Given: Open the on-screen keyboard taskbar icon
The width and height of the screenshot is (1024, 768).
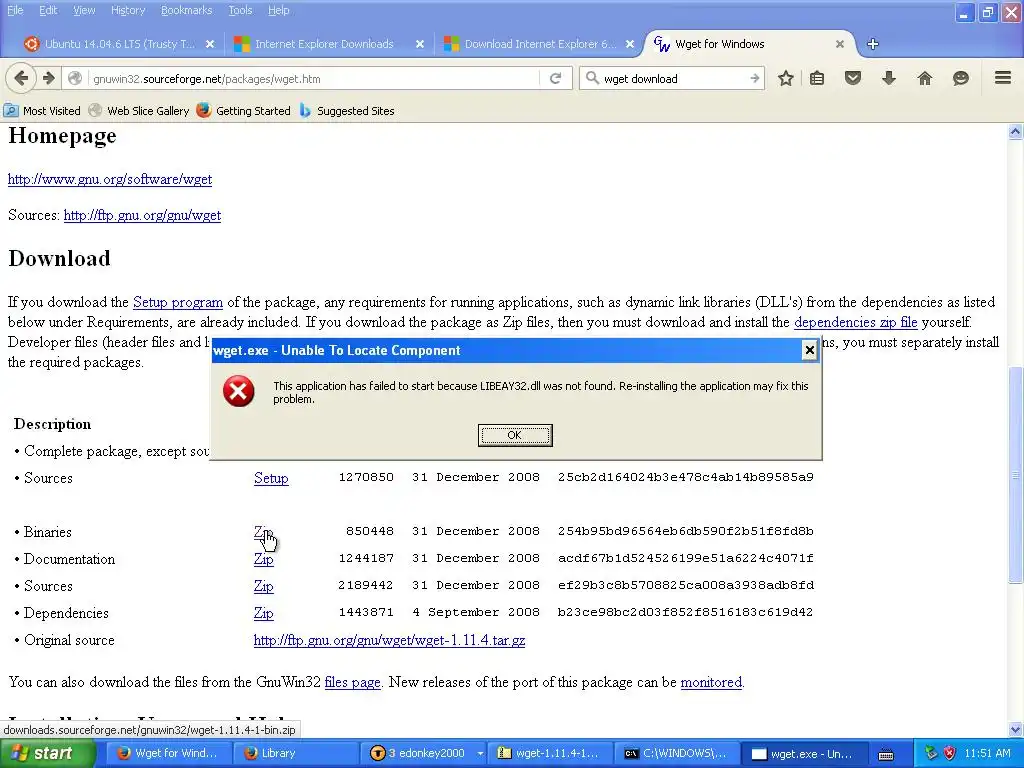Looking at the screenshot, I should [886, 754].
